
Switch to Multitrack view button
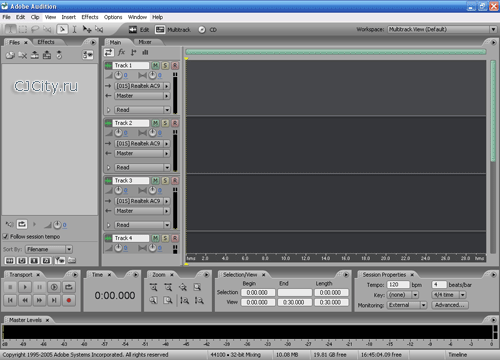pos(173,30)
